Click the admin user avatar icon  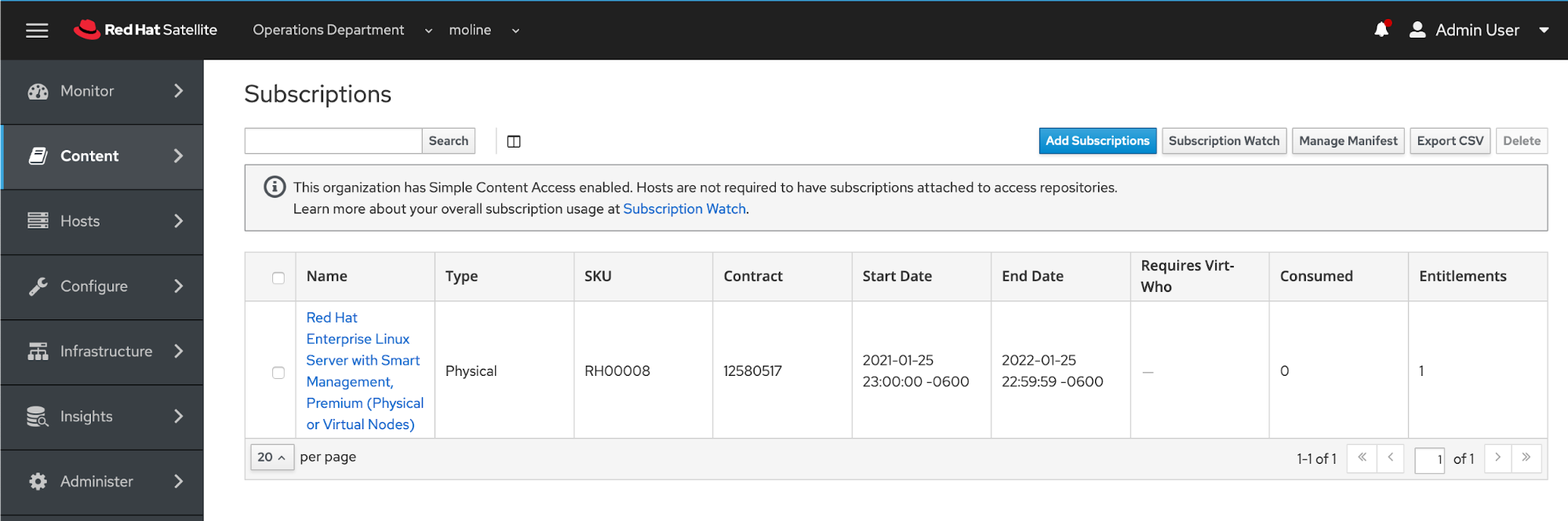1417,30
